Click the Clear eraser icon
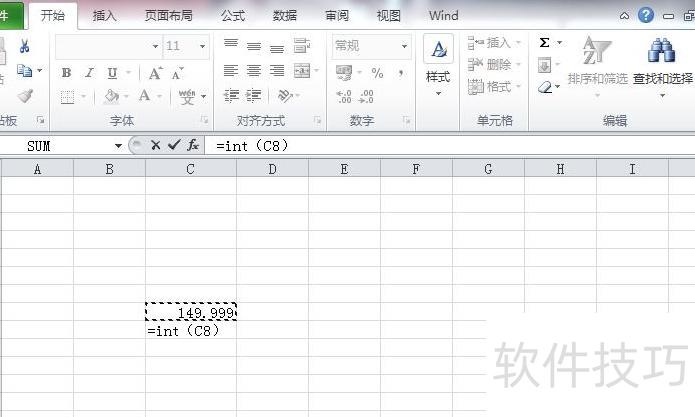 [x=545, y=87]
